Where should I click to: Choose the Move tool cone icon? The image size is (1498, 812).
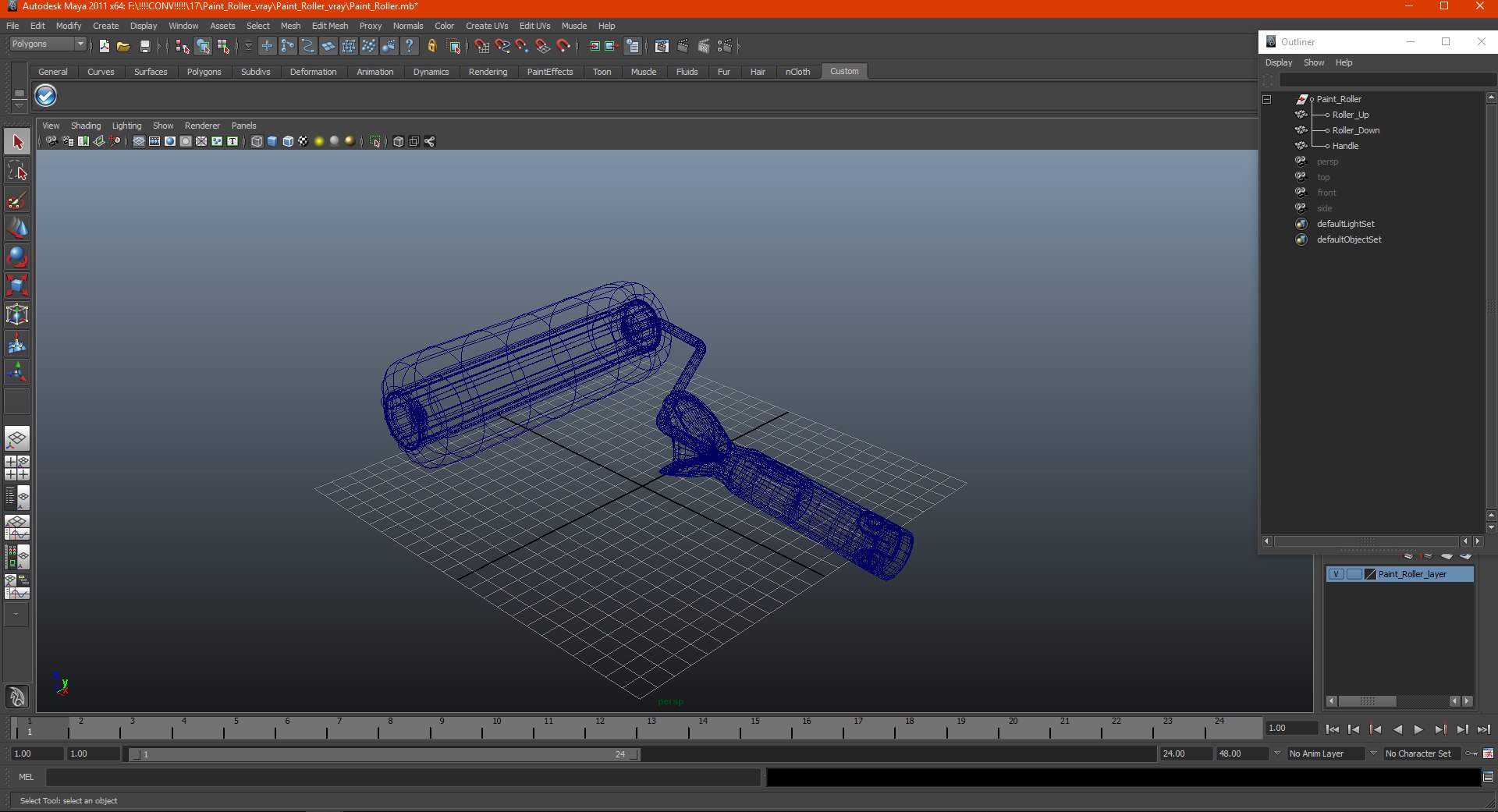click(x=17, y=228)
